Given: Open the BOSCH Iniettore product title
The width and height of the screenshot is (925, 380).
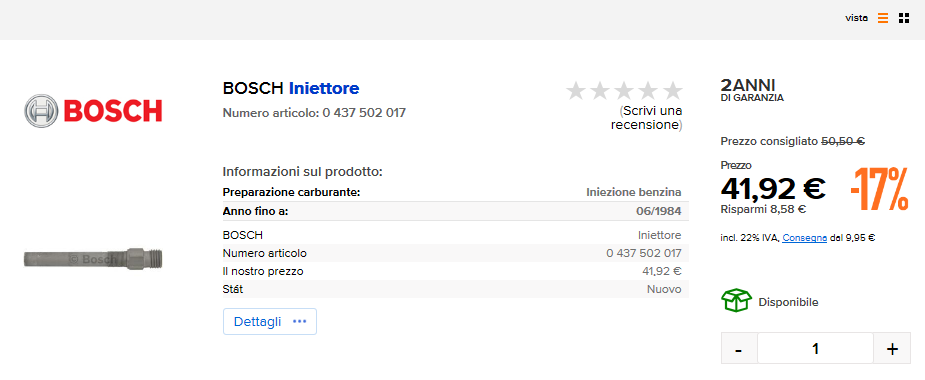Looking at the screenshot, I should (x=291, y=89).
